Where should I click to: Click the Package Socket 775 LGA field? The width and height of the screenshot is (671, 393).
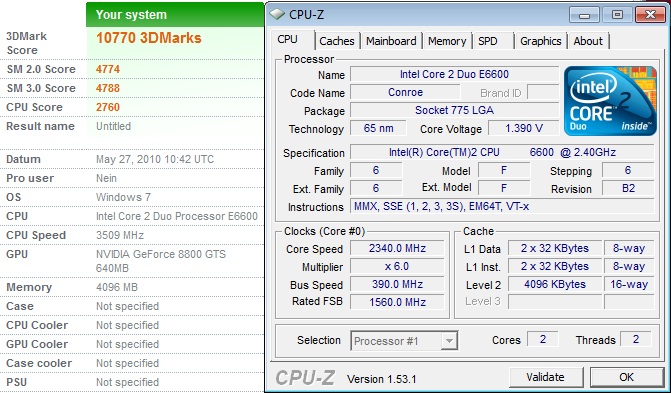coord(454,110)
